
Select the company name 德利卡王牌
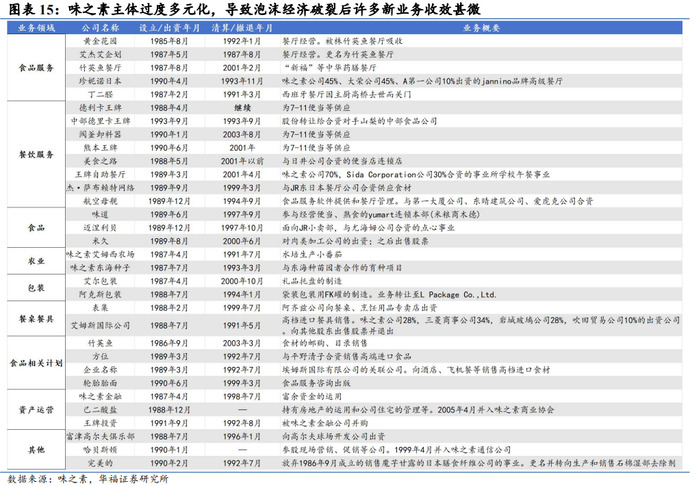point(100,108)
